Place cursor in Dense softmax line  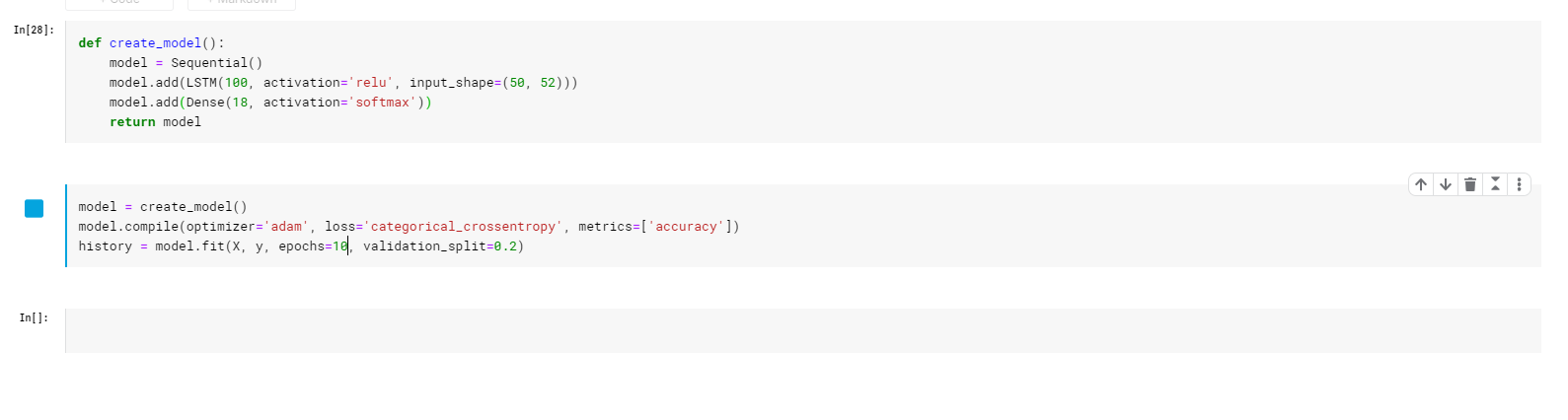270,103
